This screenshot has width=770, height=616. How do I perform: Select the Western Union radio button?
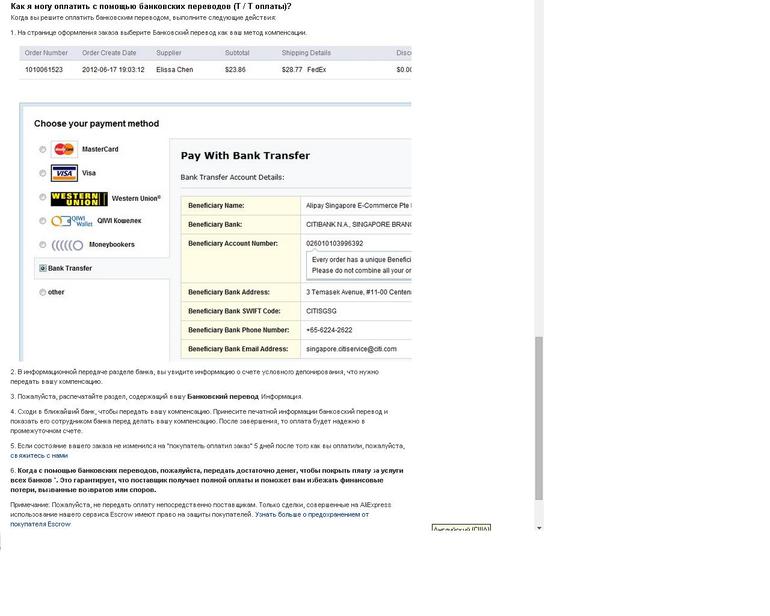tap(42, 198)
